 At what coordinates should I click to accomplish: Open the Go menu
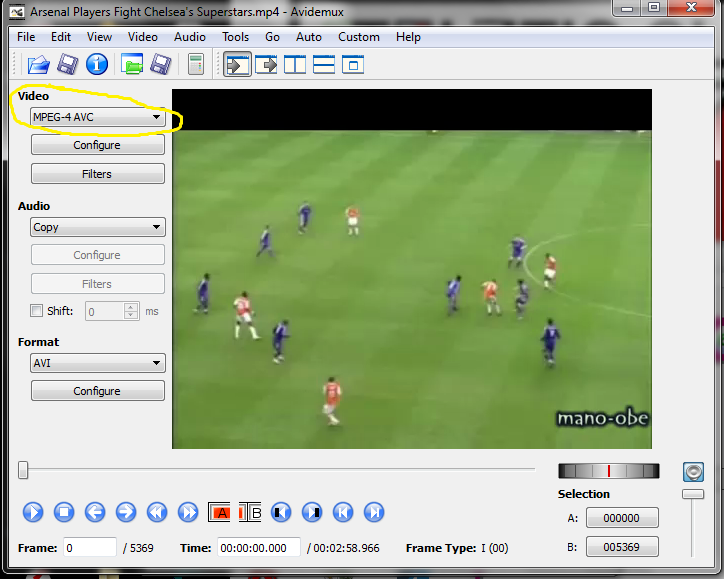(272, 37)
